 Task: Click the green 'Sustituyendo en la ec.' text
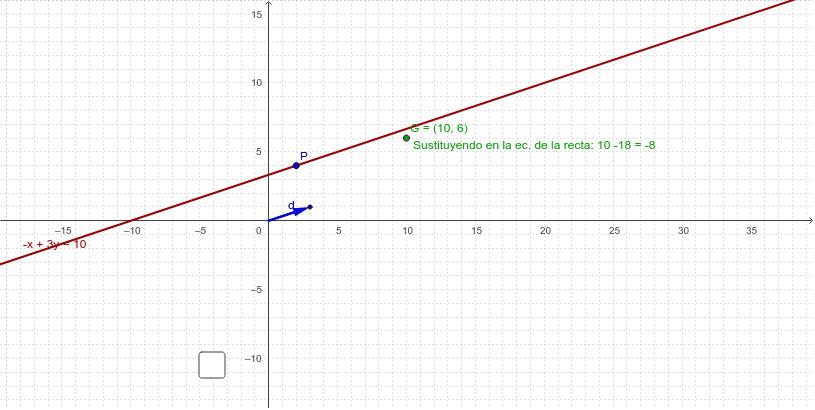pyautogui.click(x=534, y=146)
